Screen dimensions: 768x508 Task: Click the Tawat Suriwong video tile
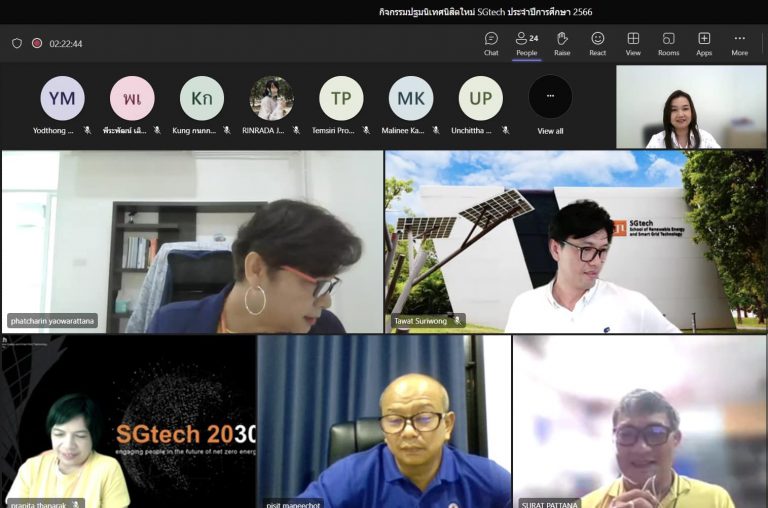pos(576,242)
